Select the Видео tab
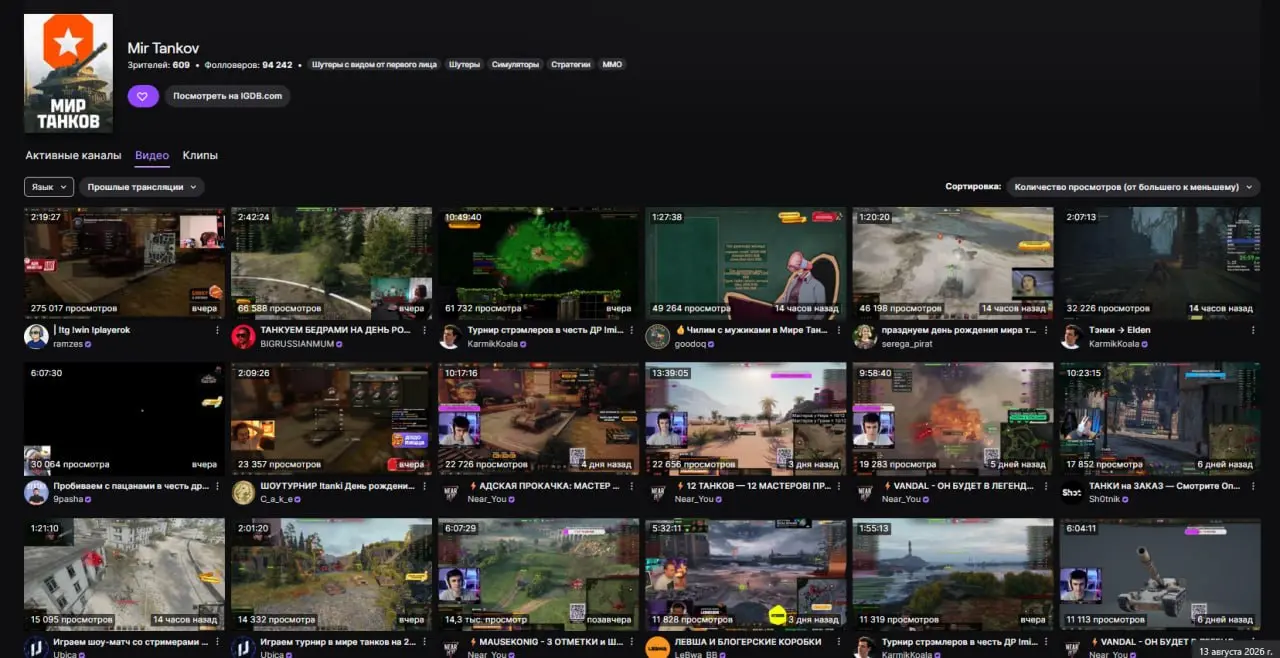This screenshot has width=1280, height=658. [152, 156]
